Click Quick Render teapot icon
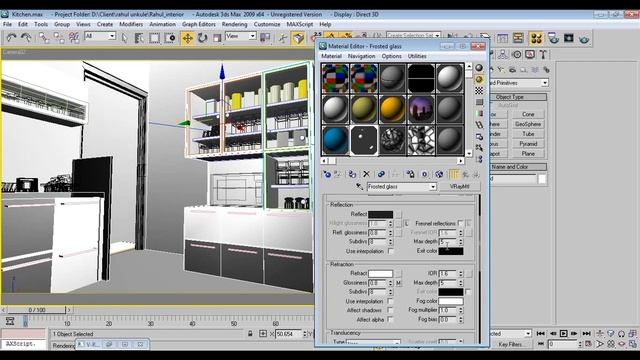 coord(584,39)
